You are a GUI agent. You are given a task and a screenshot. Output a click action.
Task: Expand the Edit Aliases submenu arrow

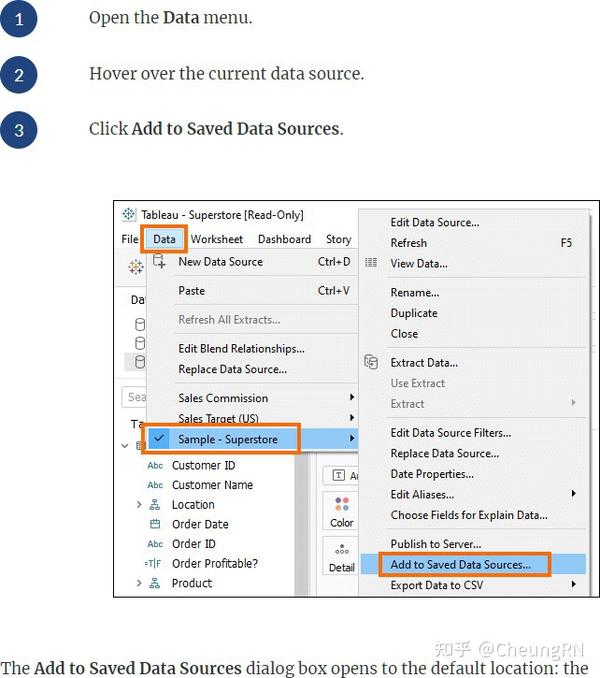[573, 494]
